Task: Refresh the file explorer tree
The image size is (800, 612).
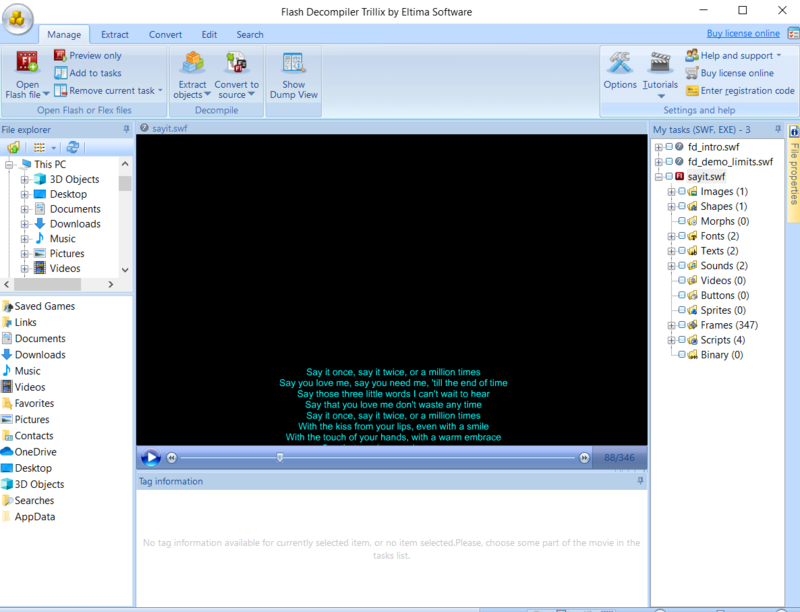Action: [x=70, y=147]
